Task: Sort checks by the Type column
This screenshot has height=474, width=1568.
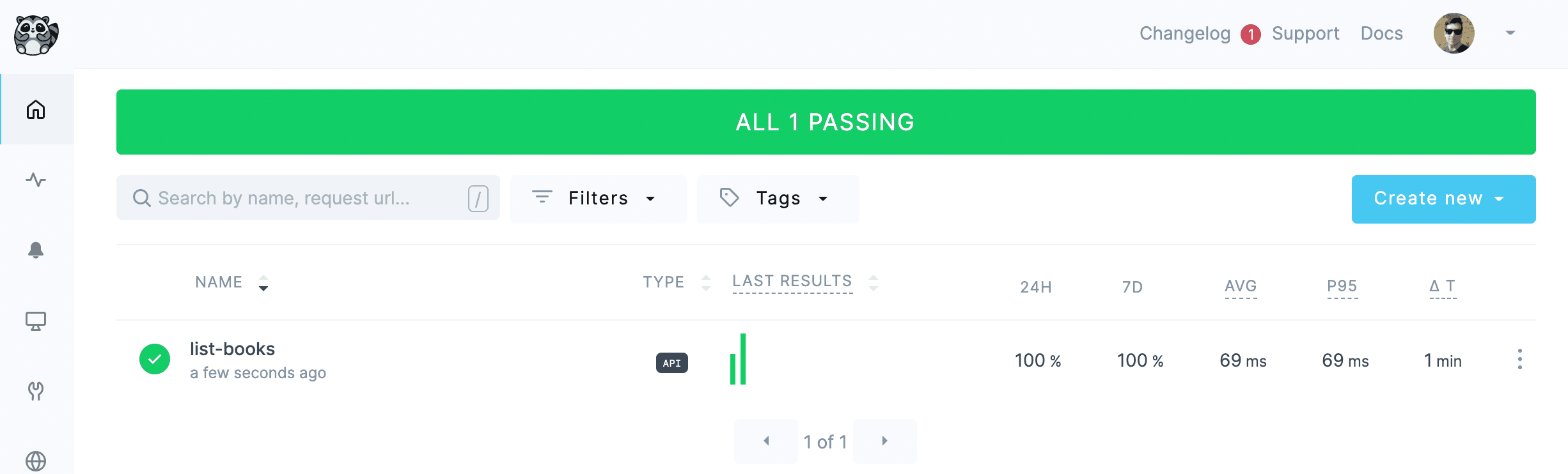Action: click(664, 282)
